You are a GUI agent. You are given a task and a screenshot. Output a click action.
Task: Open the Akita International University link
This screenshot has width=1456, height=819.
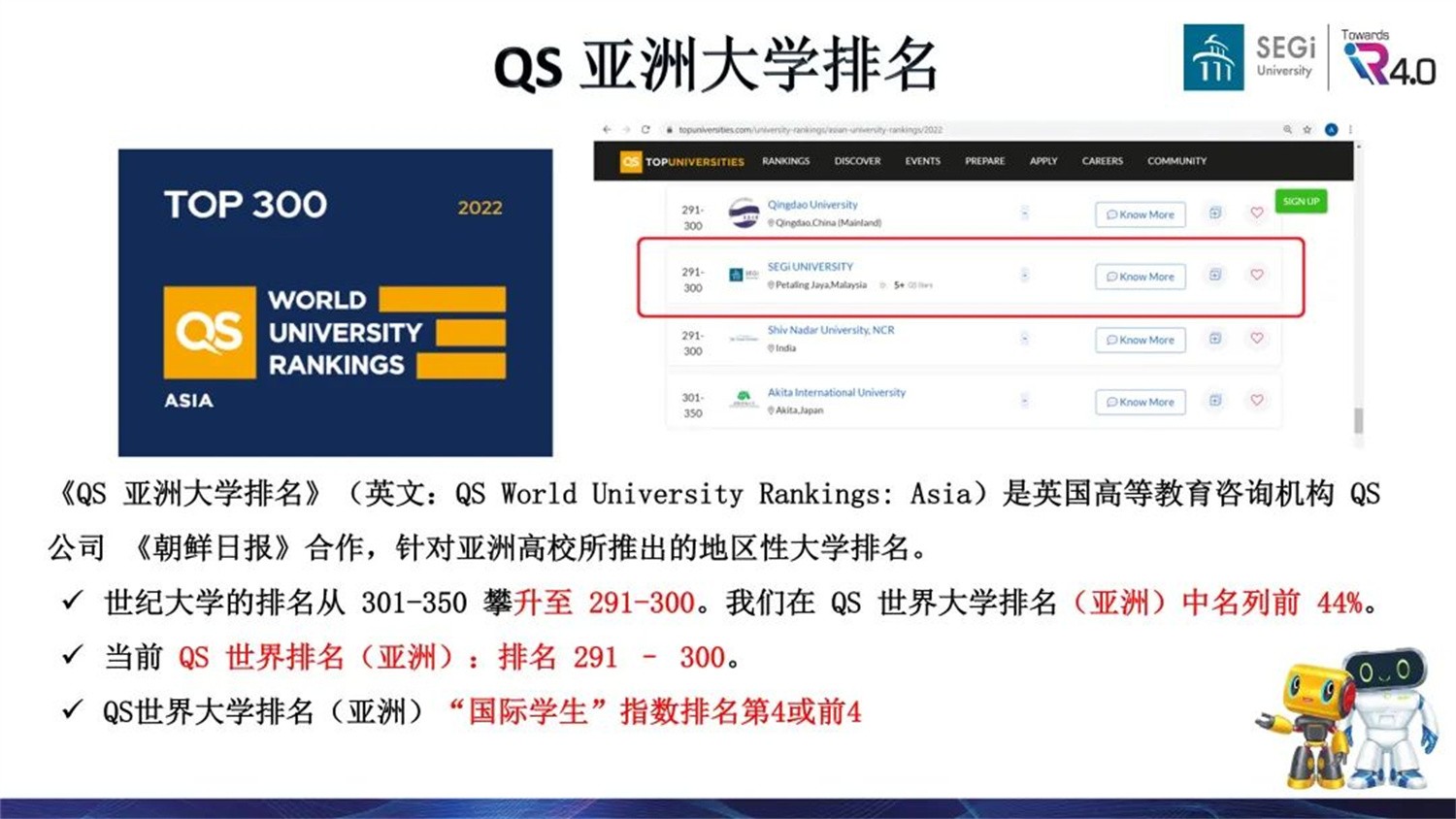(x=837, y=392)
